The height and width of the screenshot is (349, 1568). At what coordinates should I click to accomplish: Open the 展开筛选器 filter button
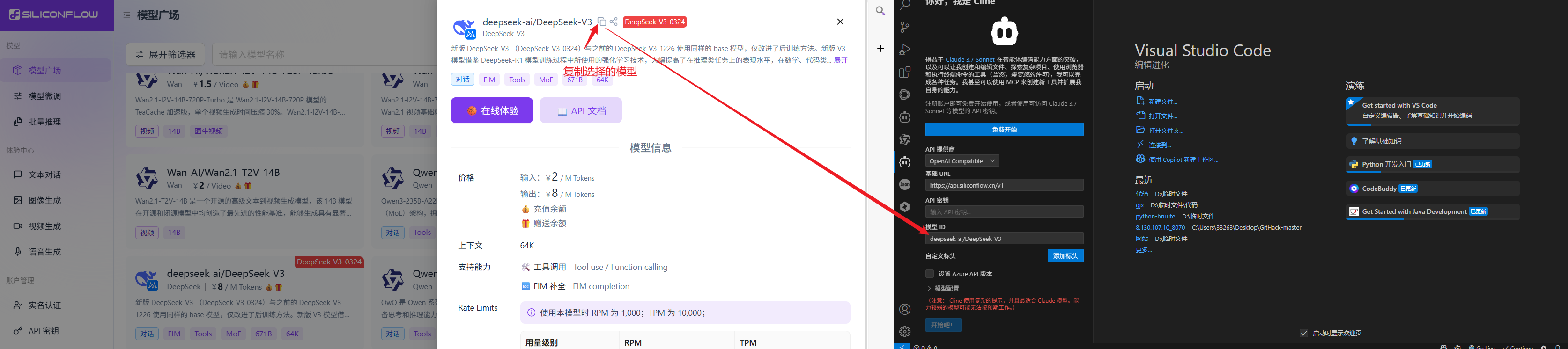click(x=166, y=55)
